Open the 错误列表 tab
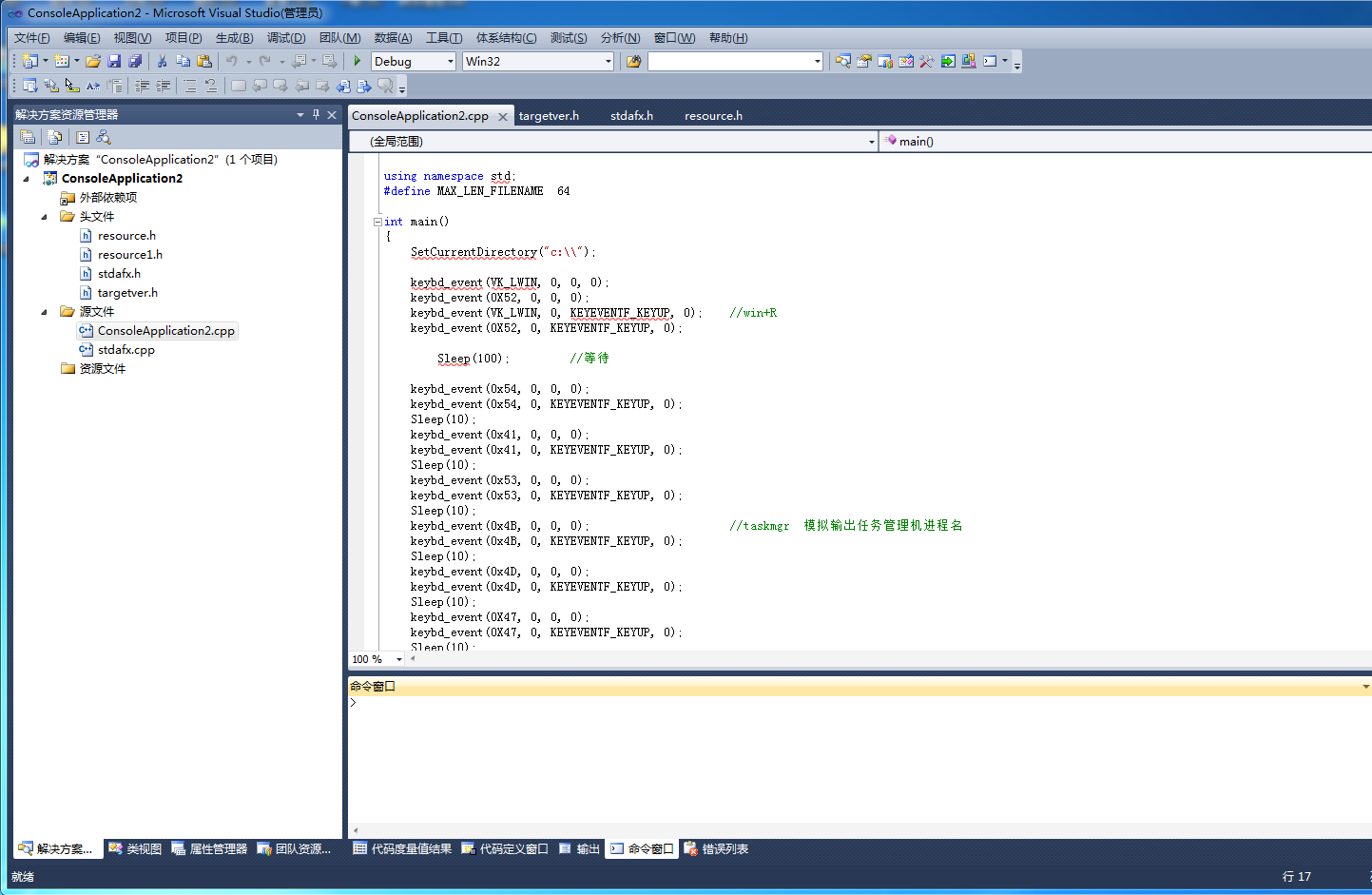Viewport: 1372px width, 895px height. click(x=716, y=849)
